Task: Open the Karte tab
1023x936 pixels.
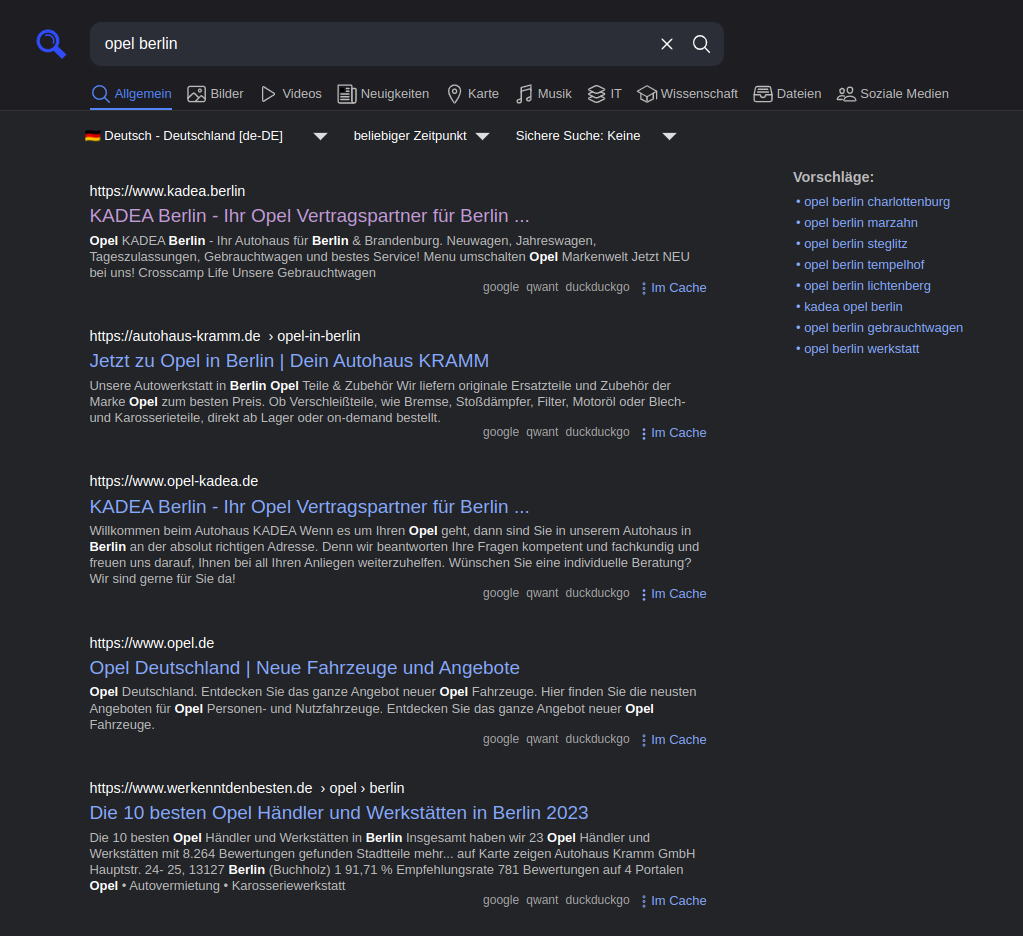Action: [x=473, y=94]
